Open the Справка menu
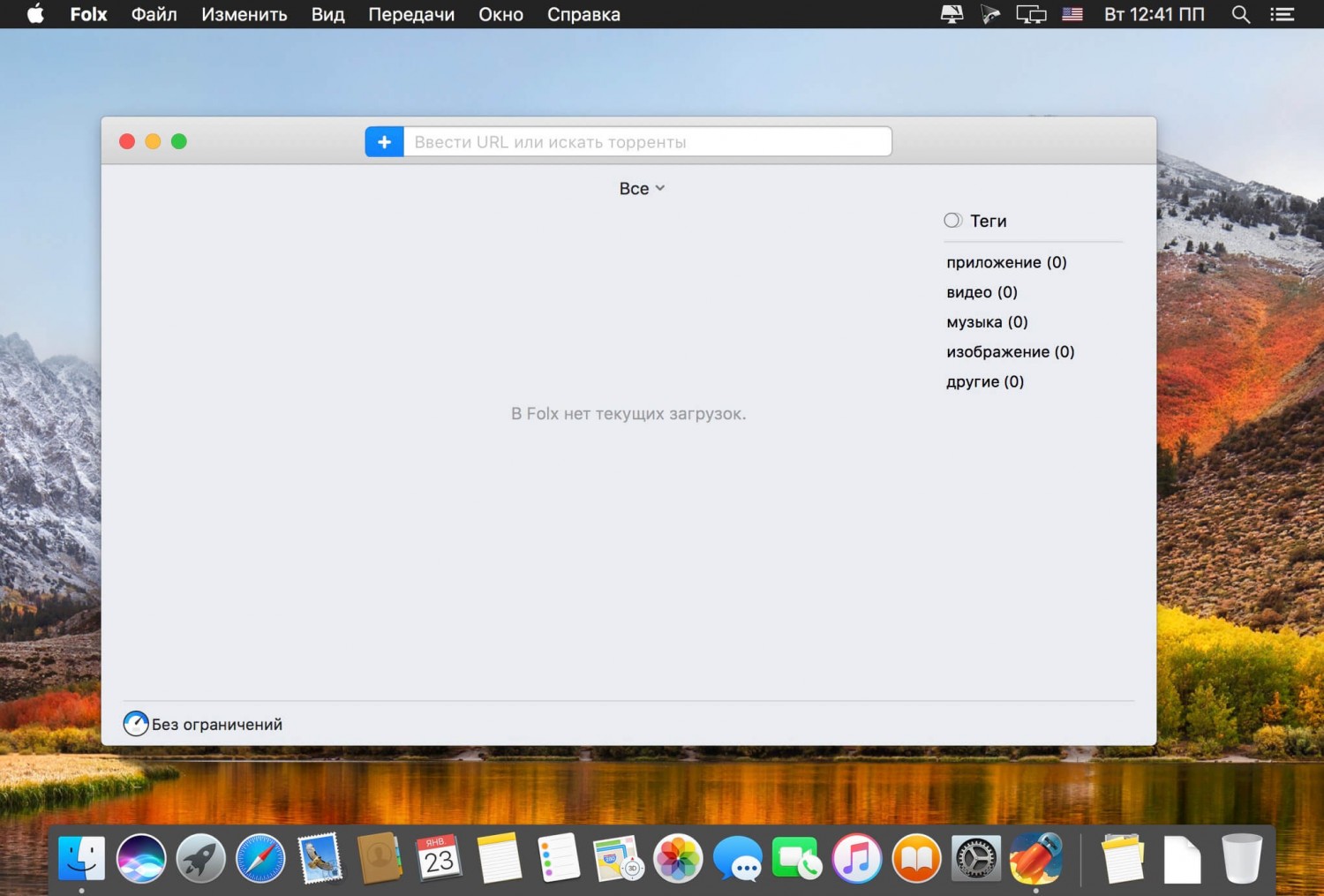Image resolution: width=1324 pixels, height=896 pixels. click(x=583, y=14)
